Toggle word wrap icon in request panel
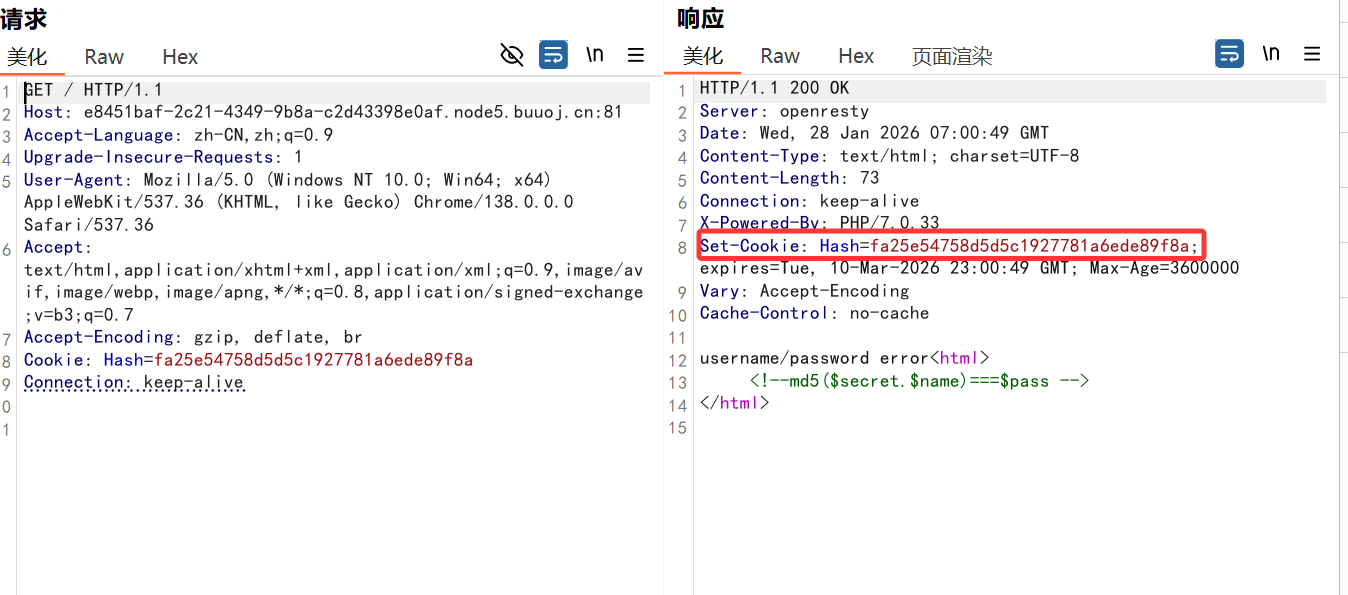This screenshot has height=595, width=1348. click(x=553, y=55)
